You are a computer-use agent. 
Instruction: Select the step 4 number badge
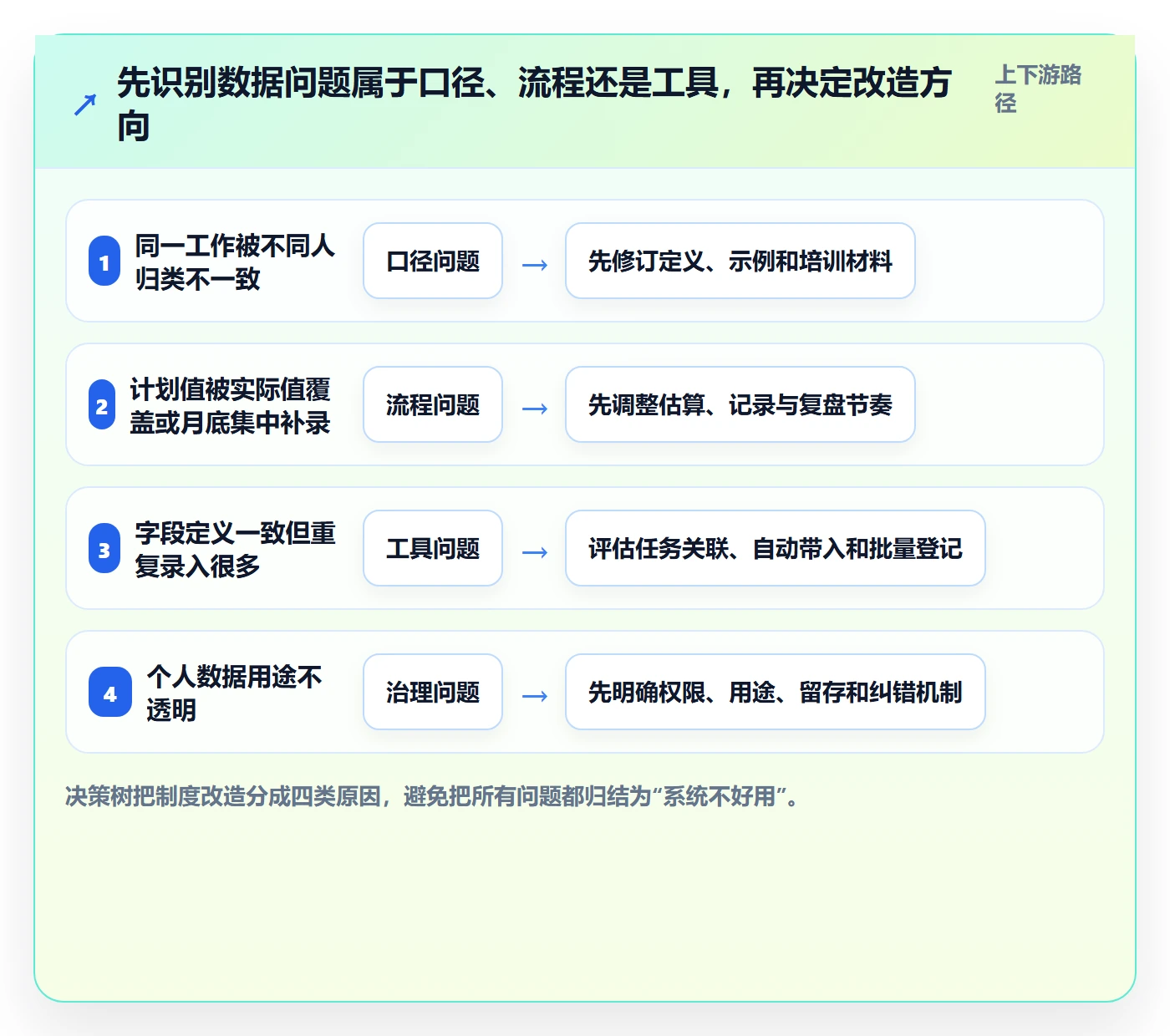coord(110,693)
